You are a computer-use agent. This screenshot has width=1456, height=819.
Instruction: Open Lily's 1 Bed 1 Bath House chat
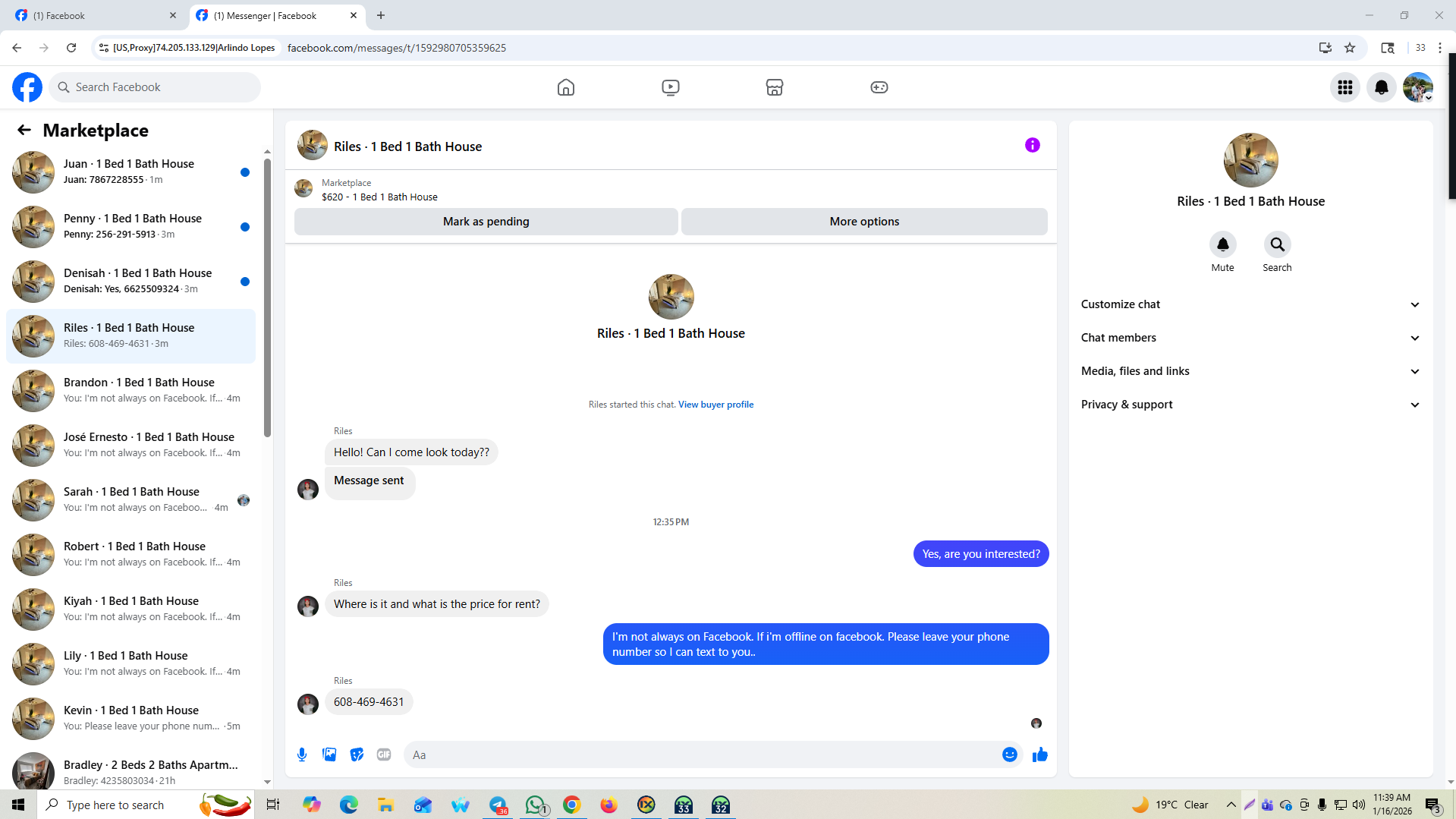tap(131, 664)
